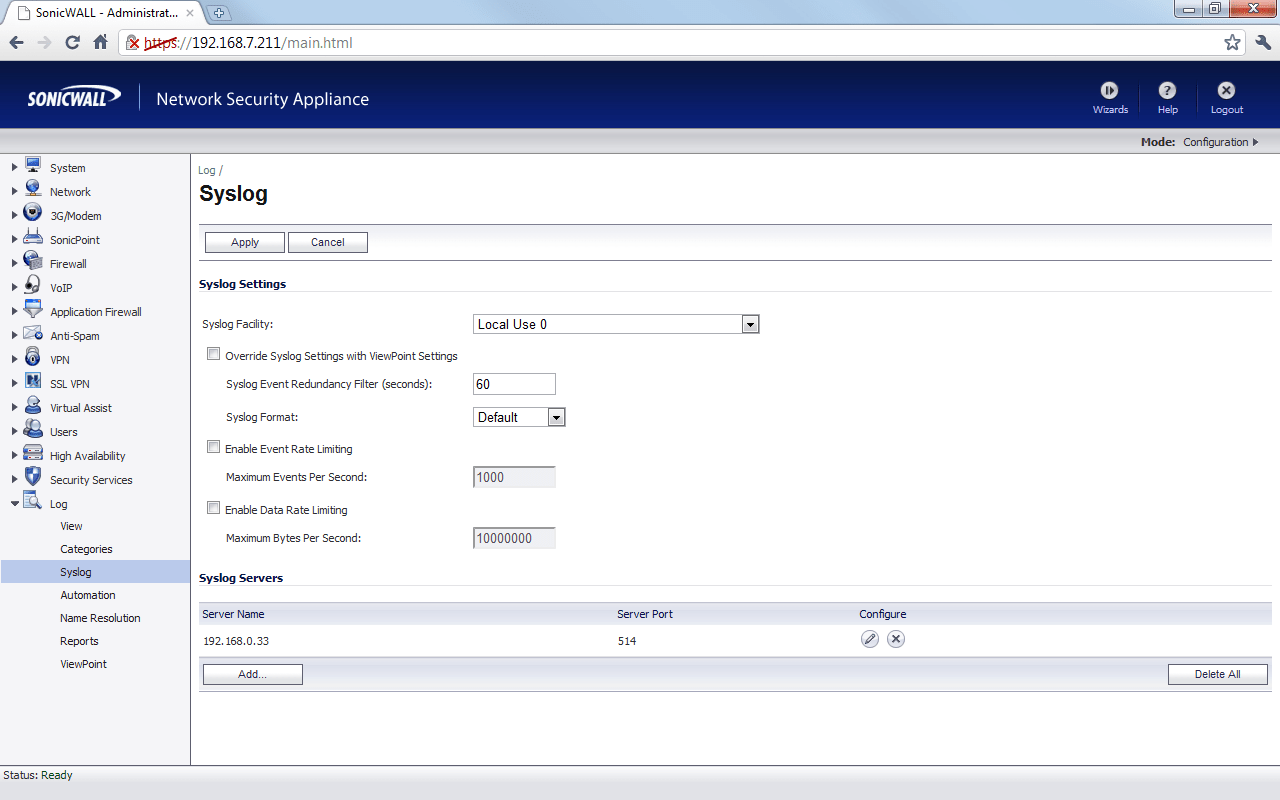Select the Firewall section icon

coord(32,263)
